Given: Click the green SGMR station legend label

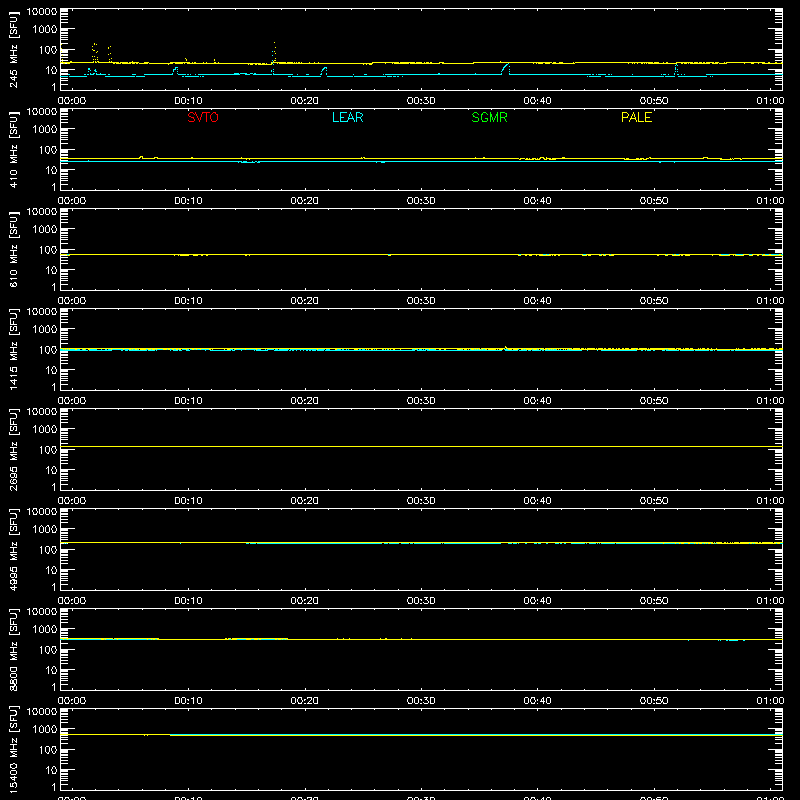Looking at the screenshot, I should point(489,117).
